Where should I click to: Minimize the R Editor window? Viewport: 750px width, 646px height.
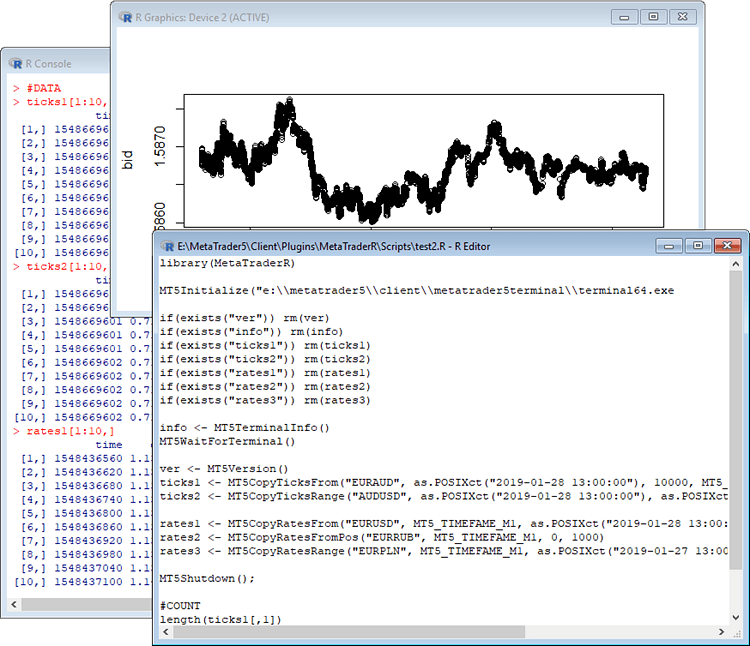coord(669,246)
